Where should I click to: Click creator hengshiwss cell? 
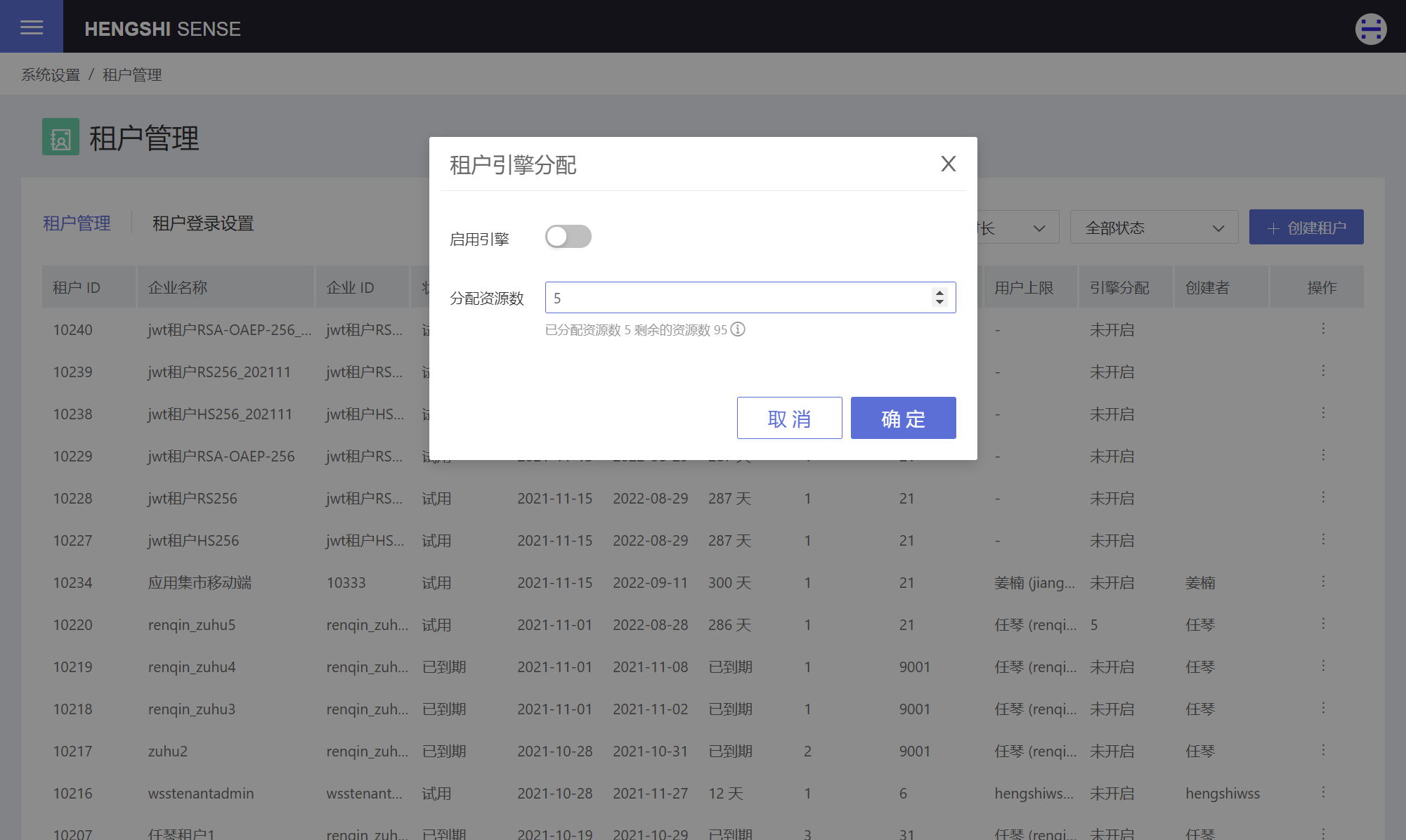1223,793
